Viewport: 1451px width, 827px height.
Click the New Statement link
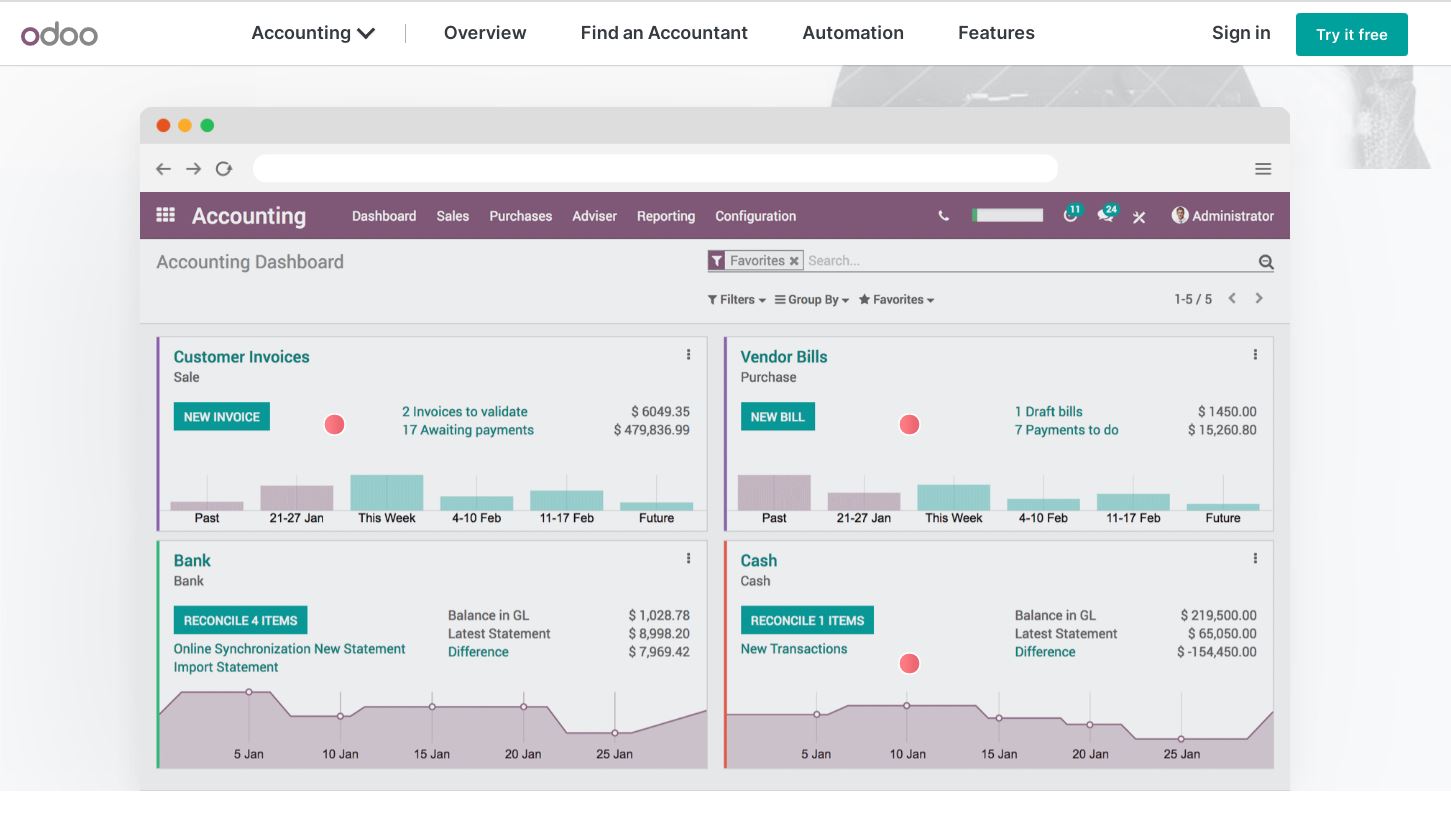360,649
